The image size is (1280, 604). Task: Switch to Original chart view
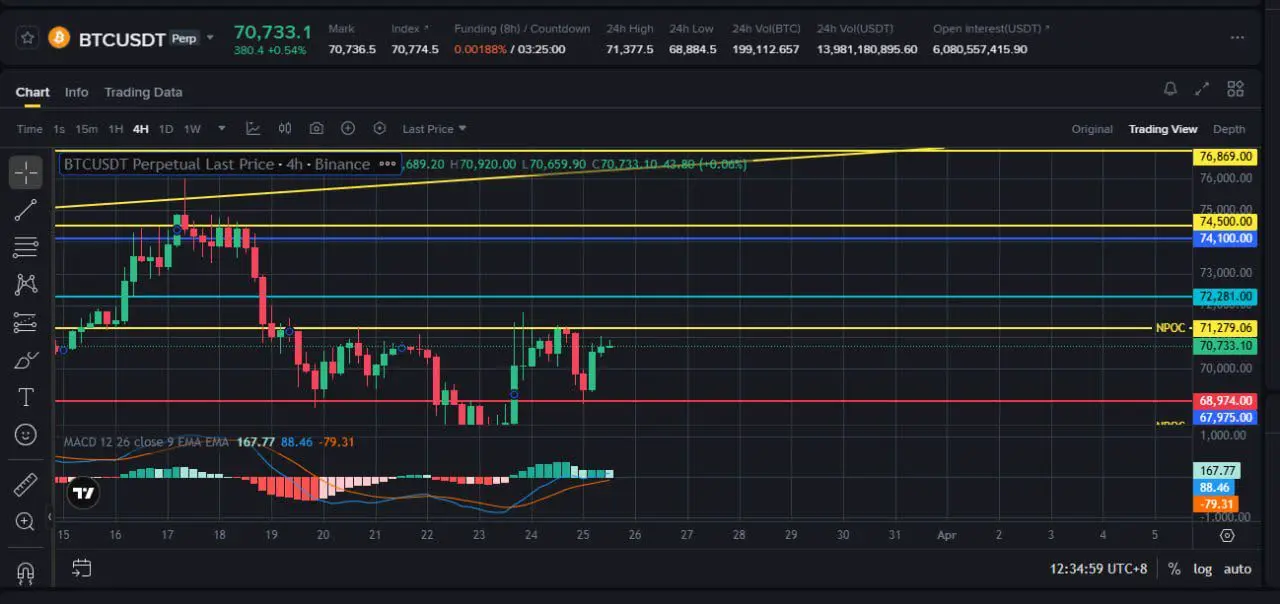click(1092, 129)
